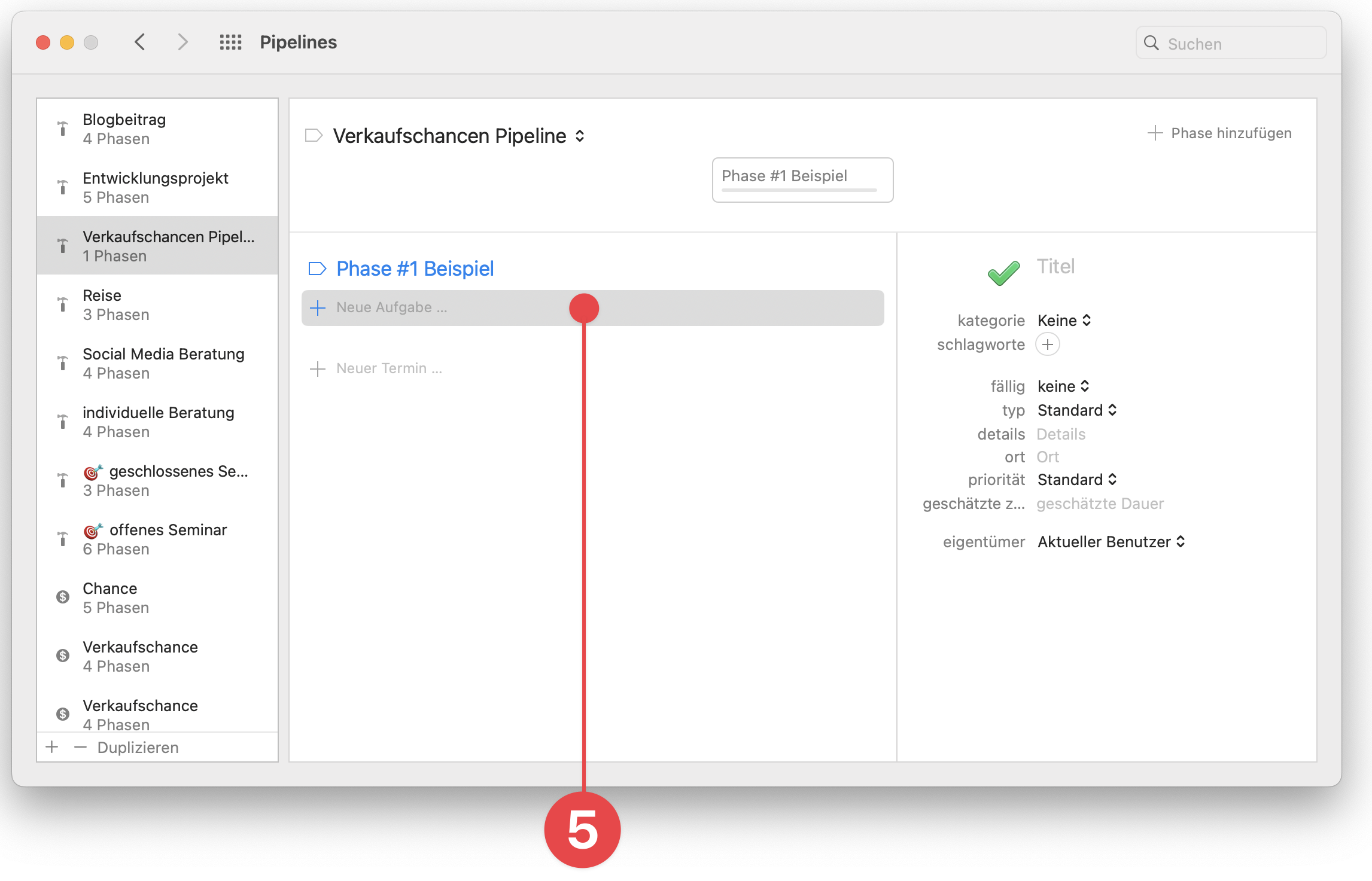Click the back navigation arrow
The image size is (1372, 881).
pos(139,42)
